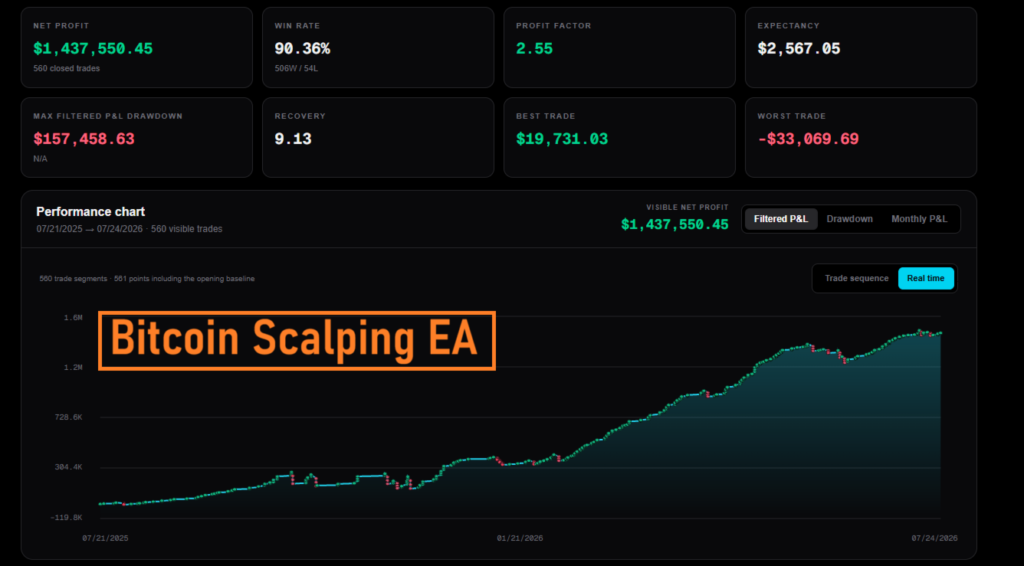Click the '560 closed trades' text

point(67,69)
